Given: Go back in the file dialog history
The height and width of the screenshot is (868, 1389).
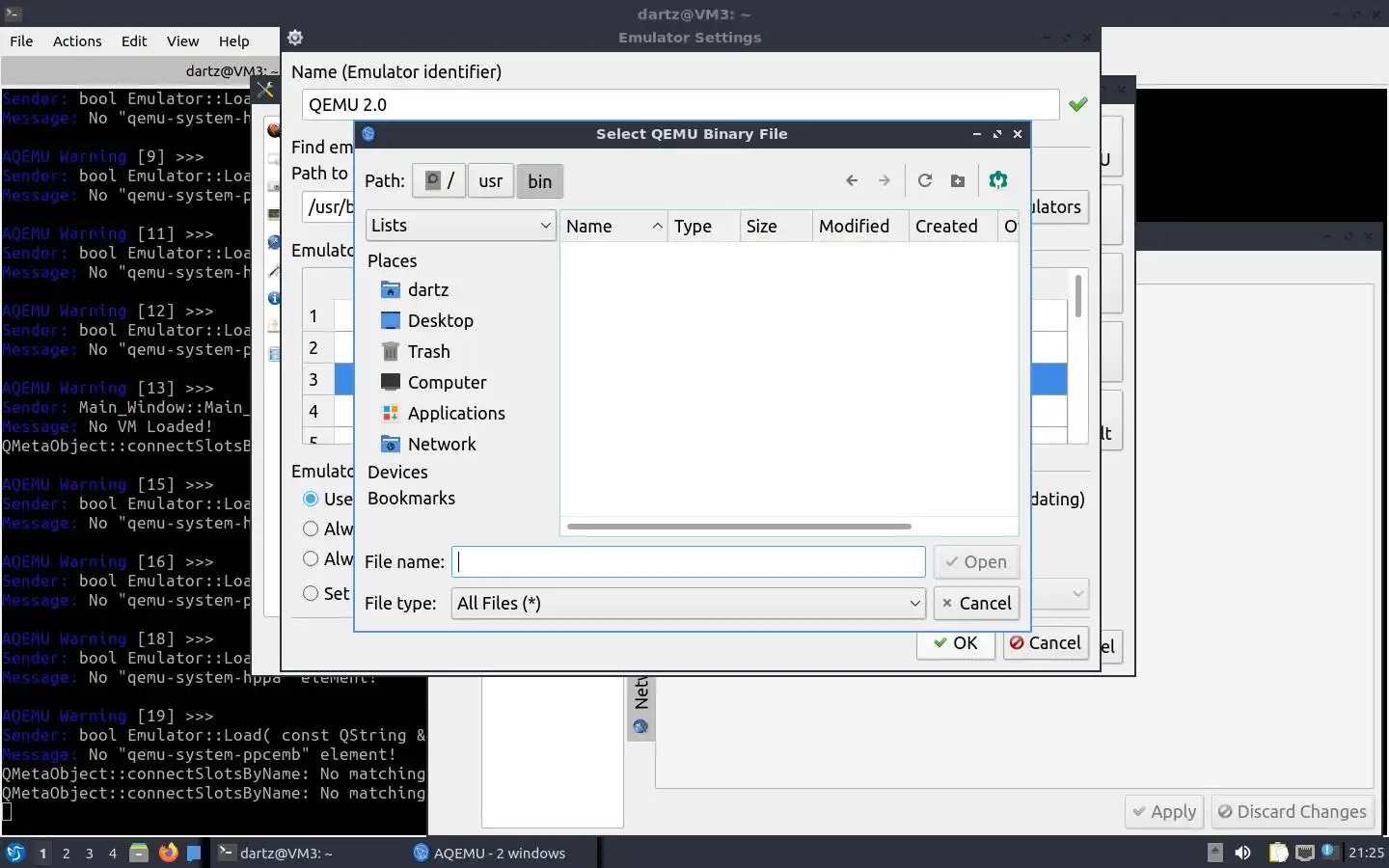Looking at the screenshot, I should coord(852,180).
